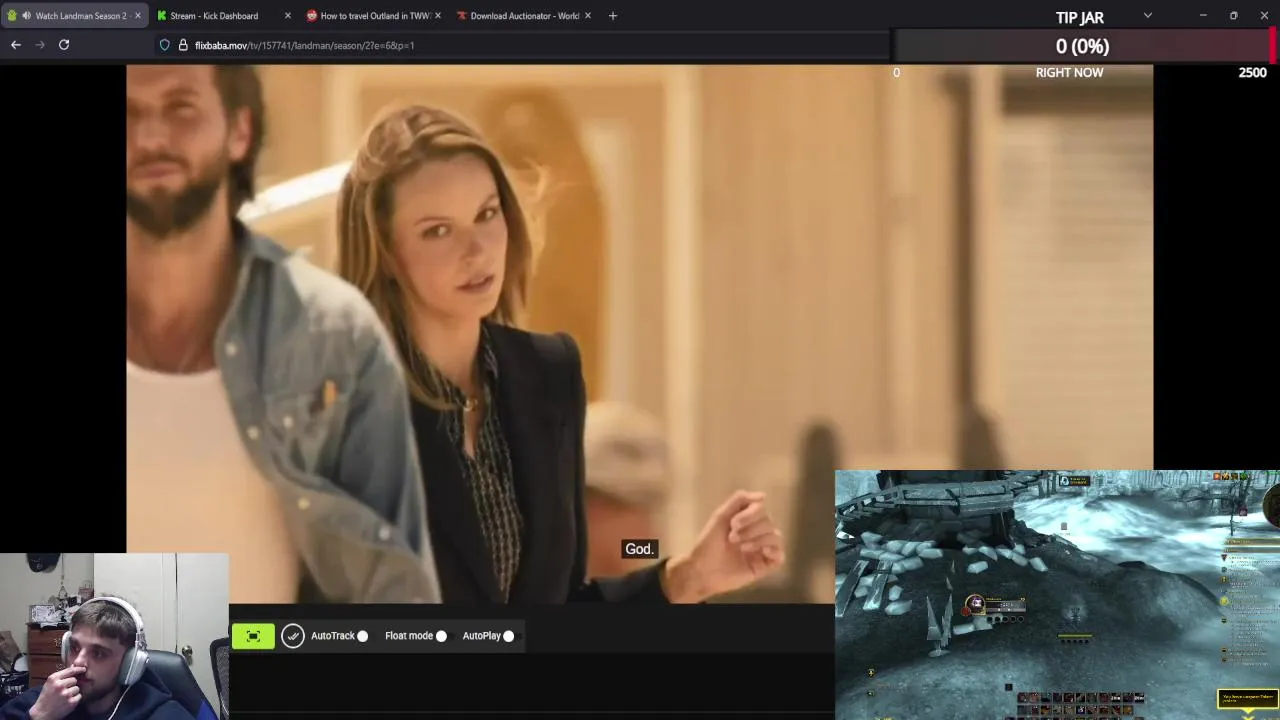Image resolution: width=1280 pixels, height=720 pixels.
Task: Click the browser forward arrow
Action: coord(40,45)
